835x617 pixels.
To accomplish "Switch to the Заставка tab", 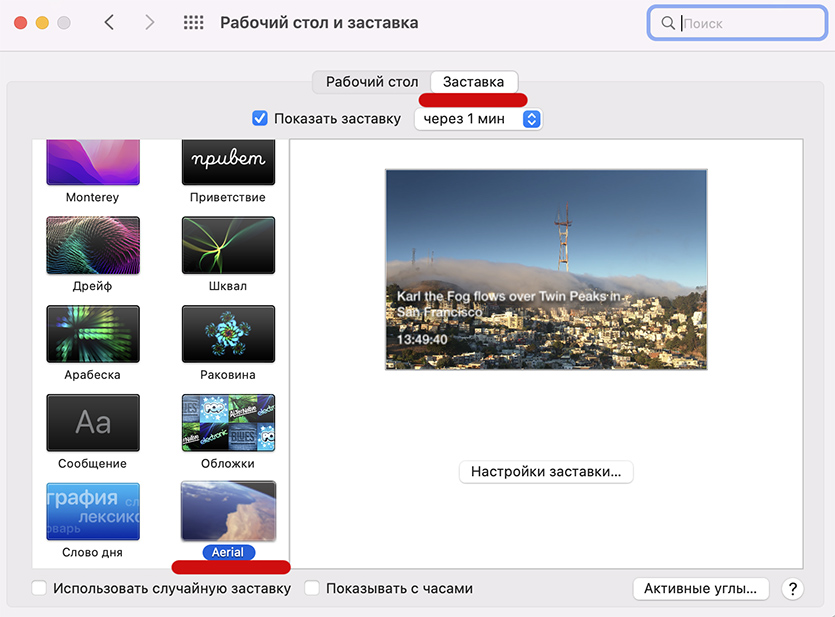I will pyautogui.click(x=473, y=82).
